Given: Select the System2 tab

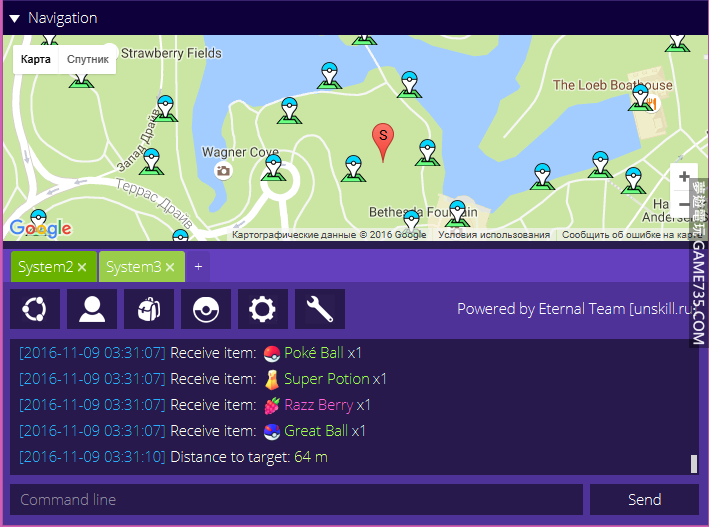Looking at the screenshot, I should tap(45, 267).
